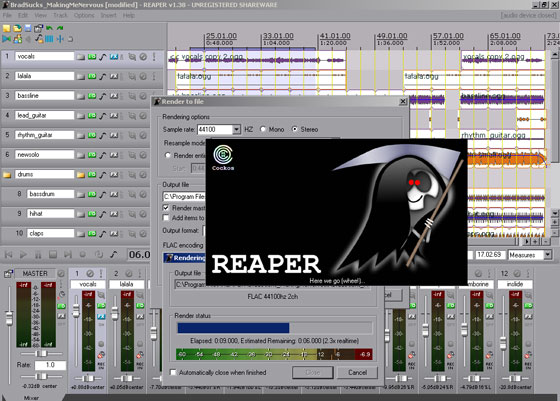Image resolution: width=560 pixels, height=401 pixels.
Task: Open the IO button on mixer channel 12
Action: 528,306
